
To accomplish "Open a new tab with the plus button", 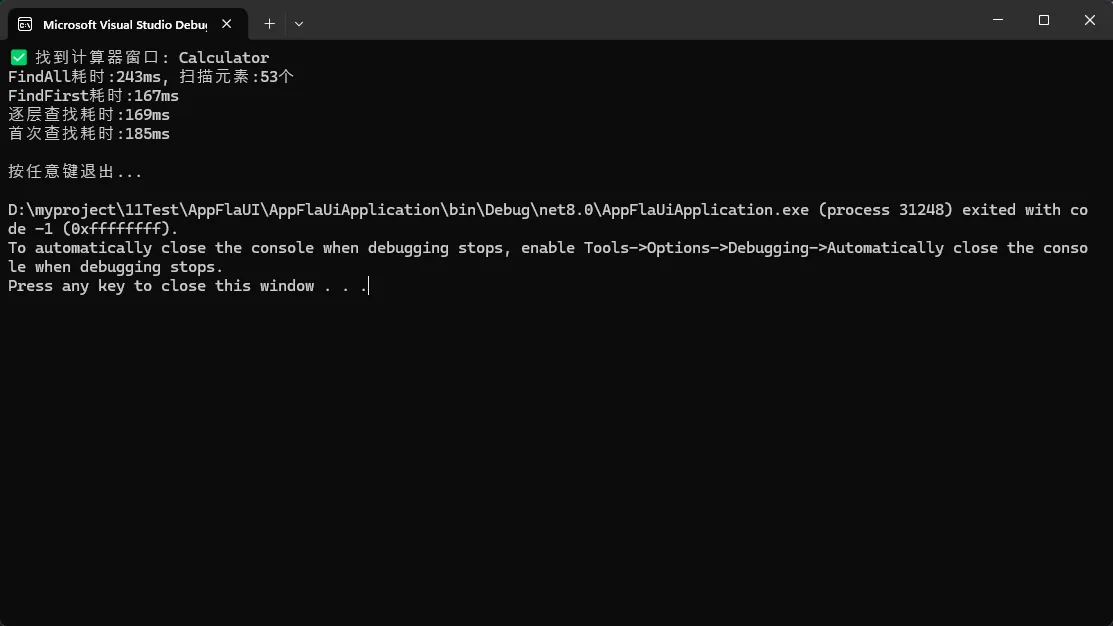I will point(269,23).
